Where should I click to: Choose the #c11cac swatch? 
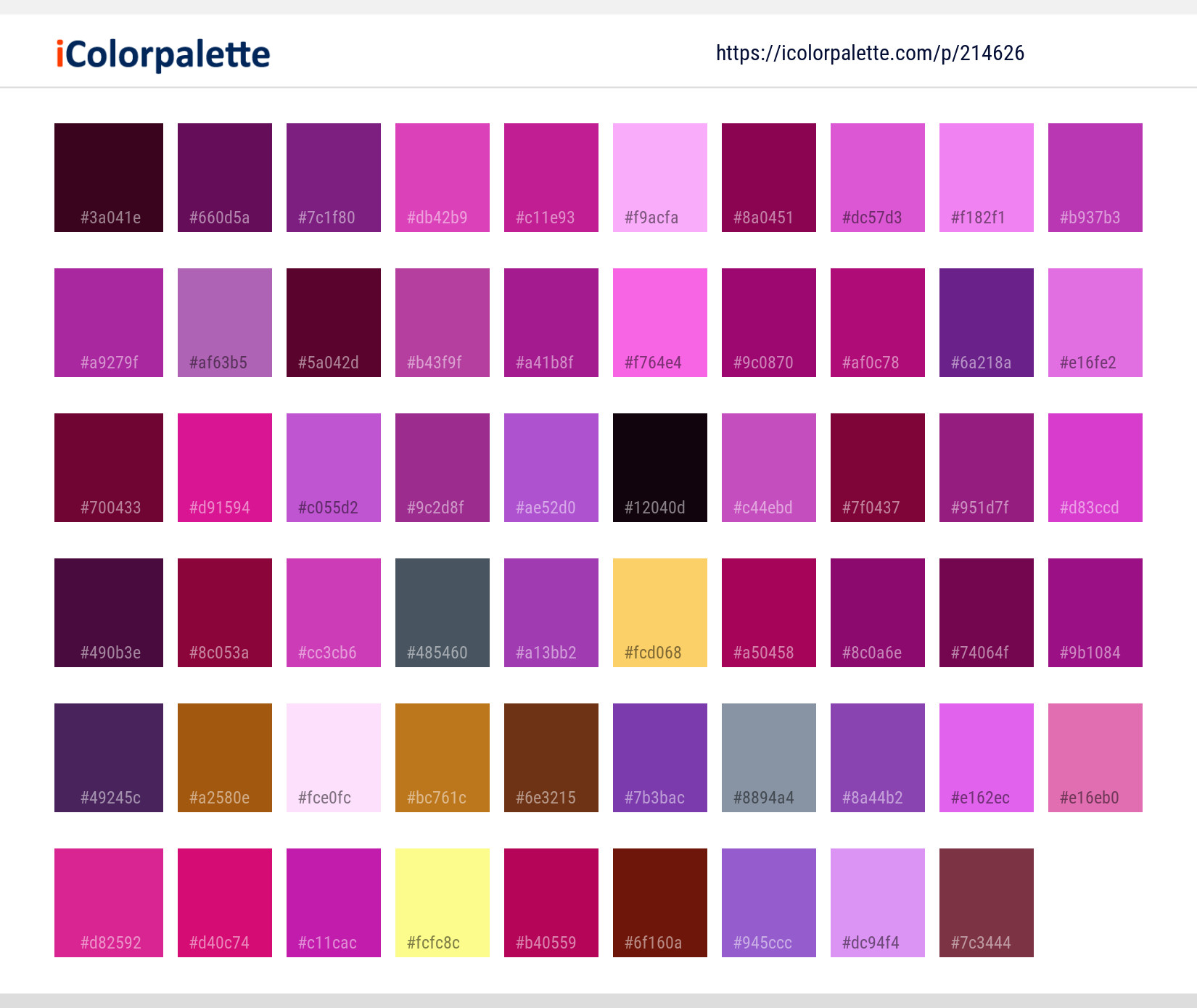[334, 903]
